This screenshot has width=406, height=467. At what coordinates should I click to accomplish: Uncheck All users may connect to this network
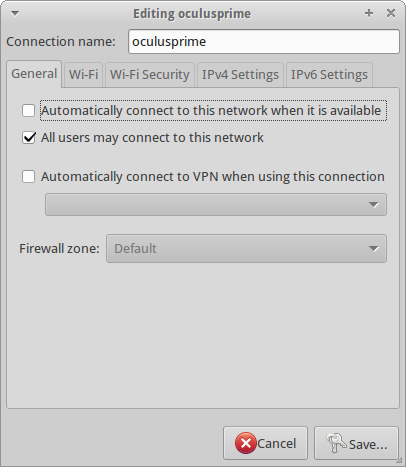[28, 137]
